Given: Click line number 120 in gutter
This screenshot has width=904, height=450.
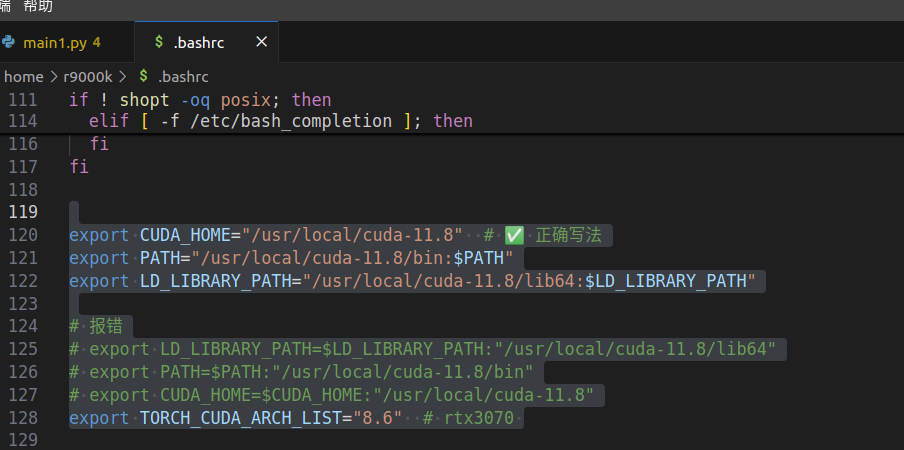Looking at the screenshot, I should [x=23, y=235].
